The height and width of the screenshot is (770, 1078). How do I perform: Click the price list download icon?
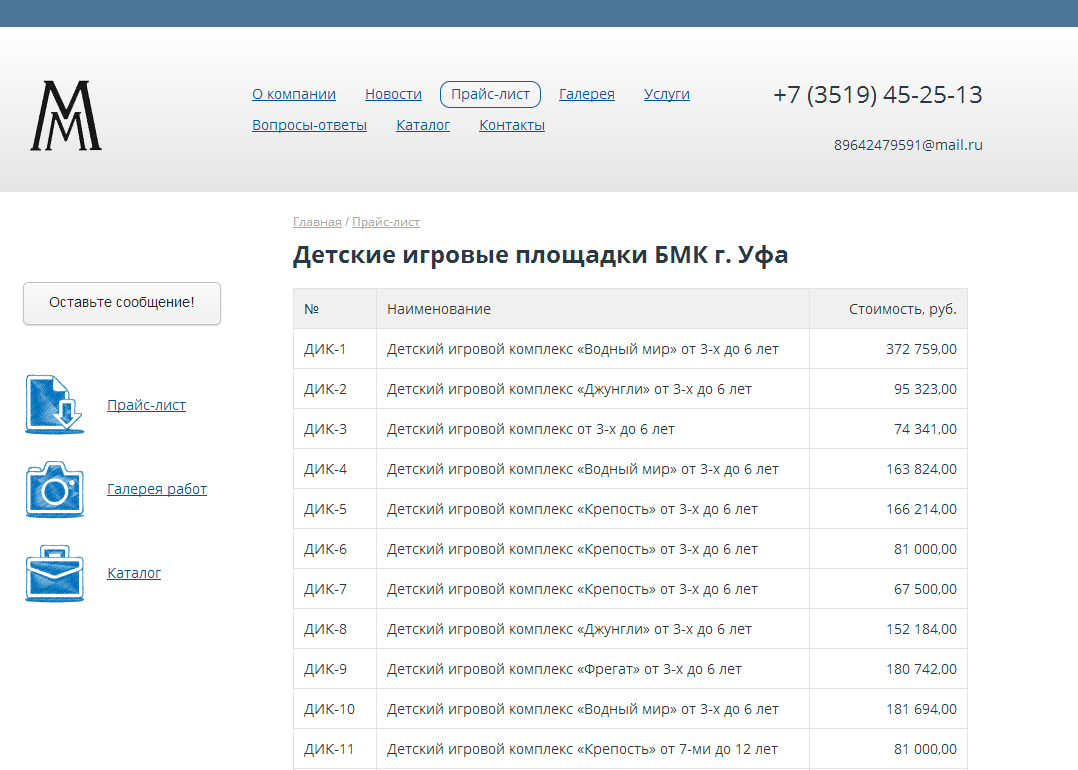coord(54,404)
